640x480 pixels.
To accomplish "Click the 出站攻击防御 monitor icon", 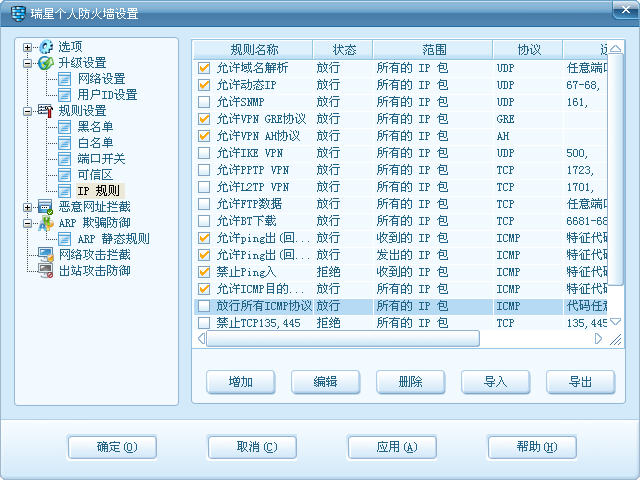I will [46, 271].
